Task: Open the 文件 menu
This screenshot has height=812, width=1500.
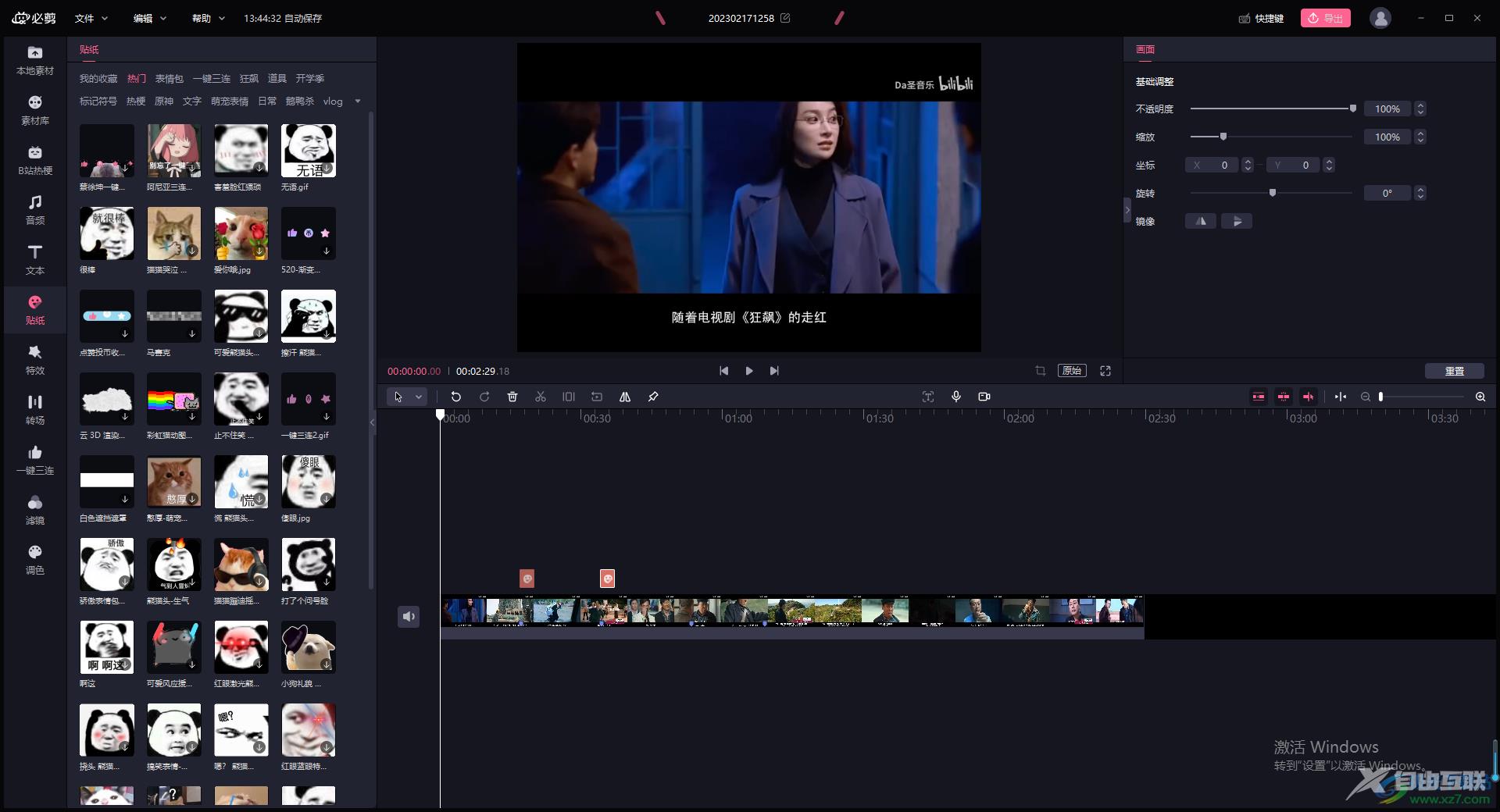Action: (x=91, y=18)
